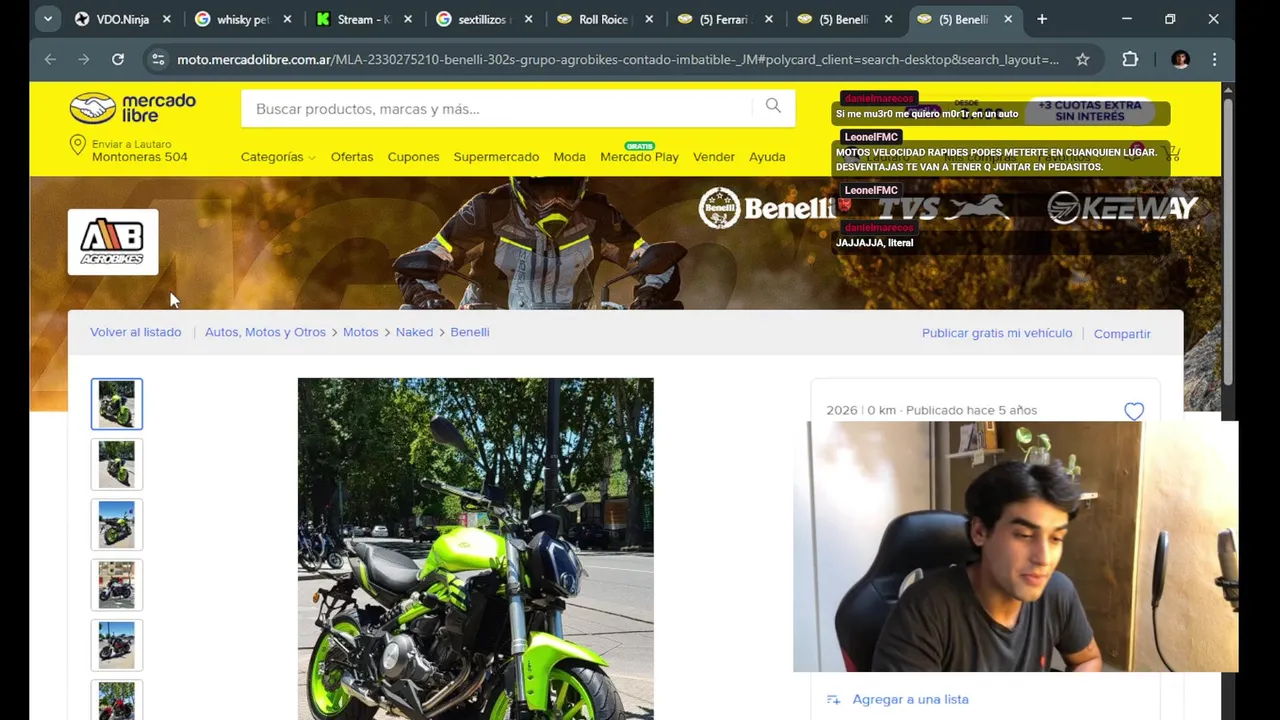Switch to the sextillizos search tab
The image size is (1280, 720).
point(486,19)
